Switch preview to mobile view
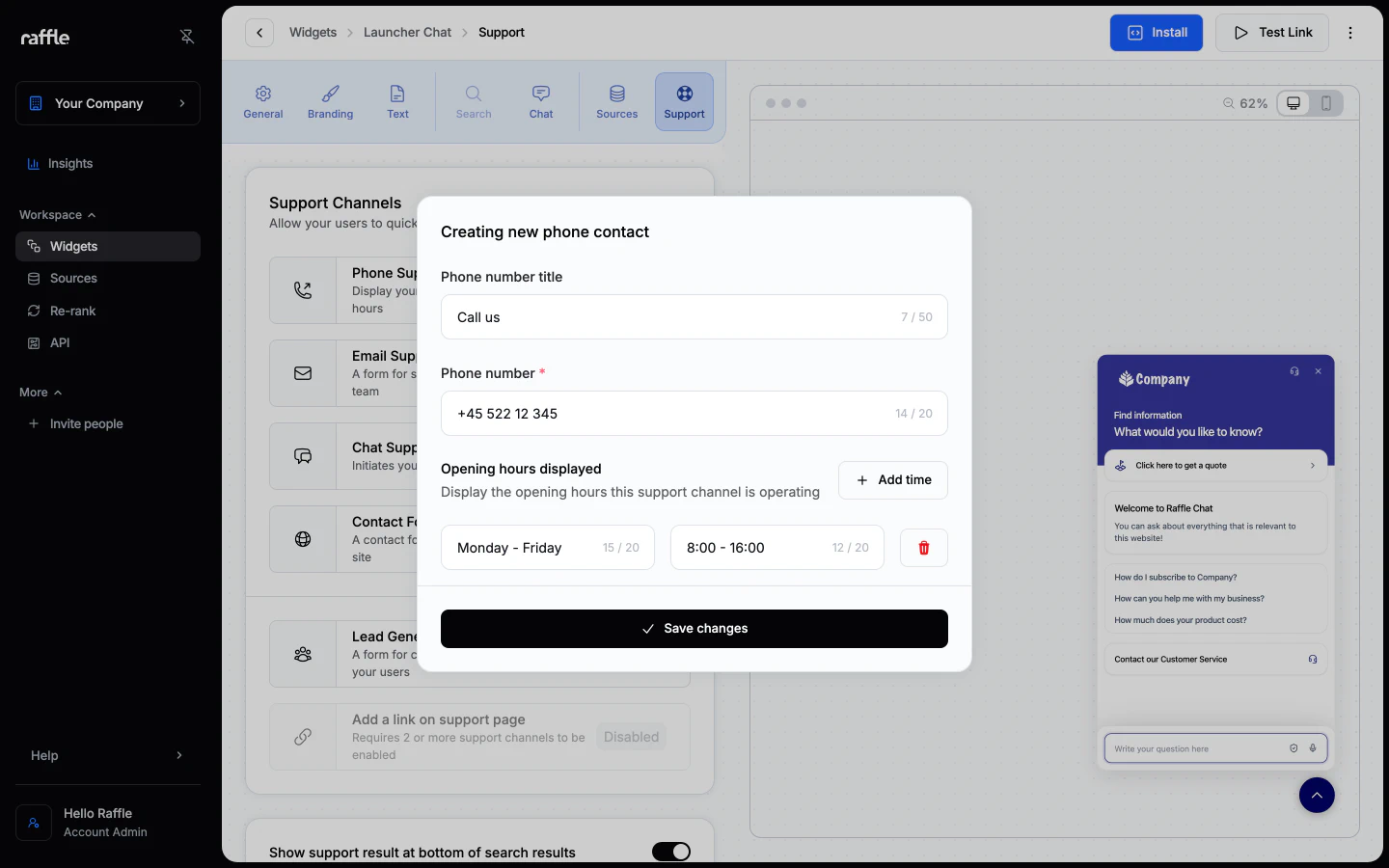The height and width of the screenshot is (868, 1389). [x=1326, y=103]
